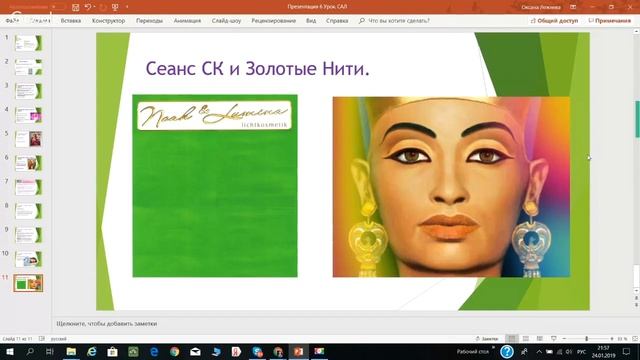Fit slide to current window icon

(635, 339)
